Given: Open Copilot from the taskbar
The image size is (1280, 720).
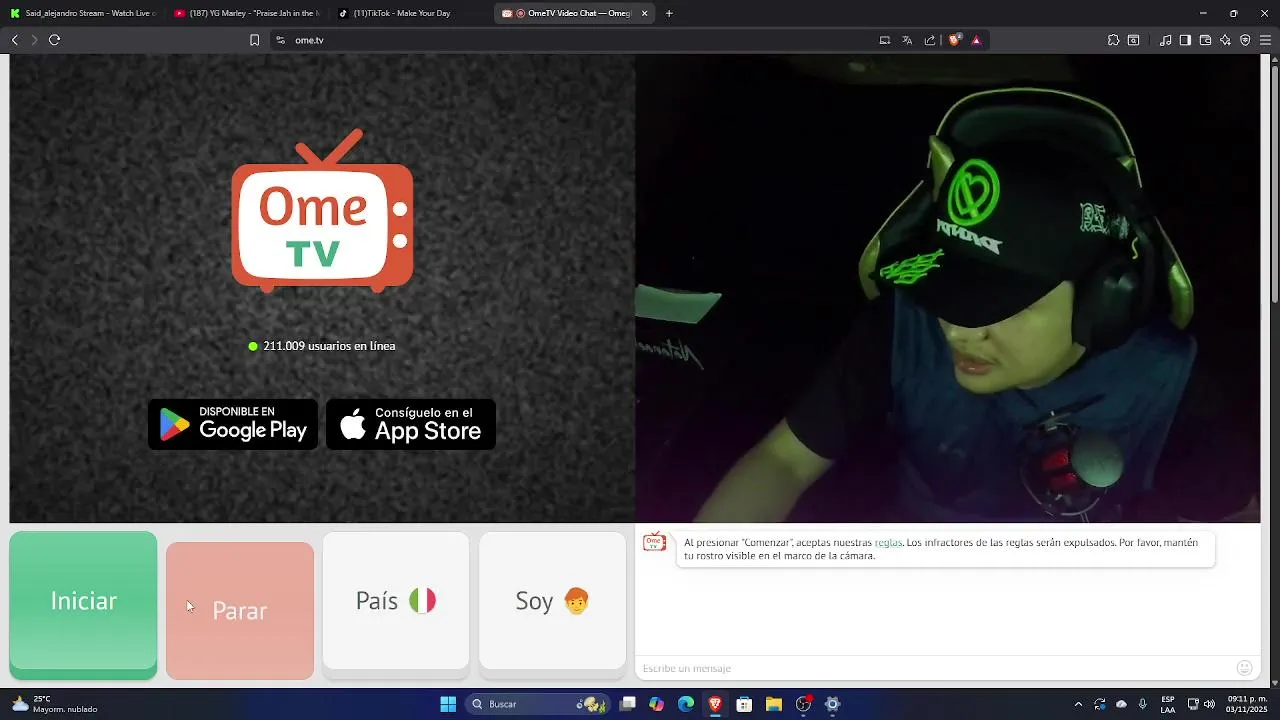Looking at the screenshot, I should [656, 704].
